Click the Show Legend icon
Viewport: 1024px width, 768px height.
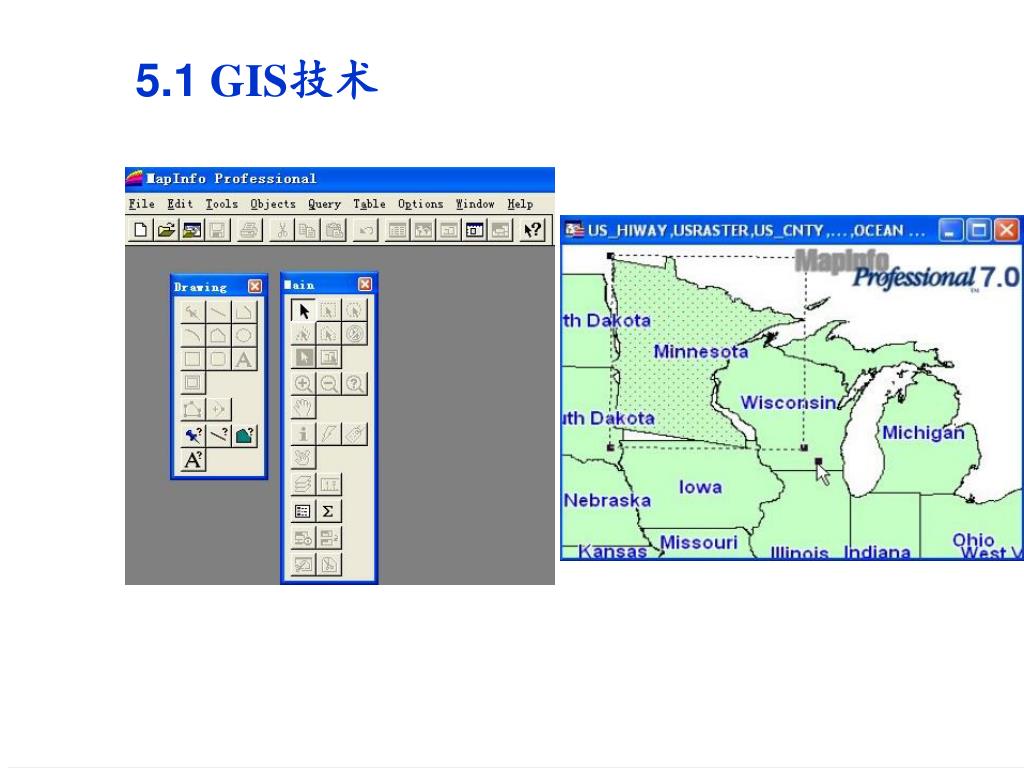tap(303, 511)
